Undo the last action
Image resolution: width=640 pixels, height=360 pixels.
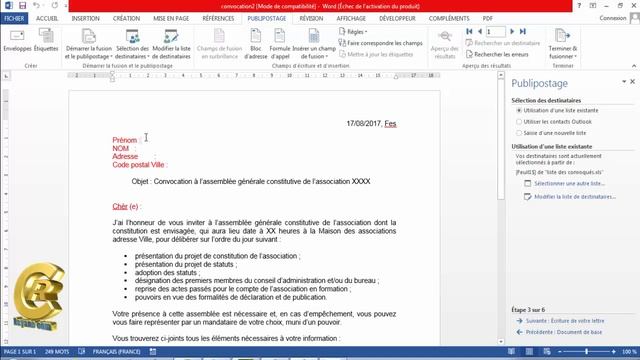pos(36,6)
